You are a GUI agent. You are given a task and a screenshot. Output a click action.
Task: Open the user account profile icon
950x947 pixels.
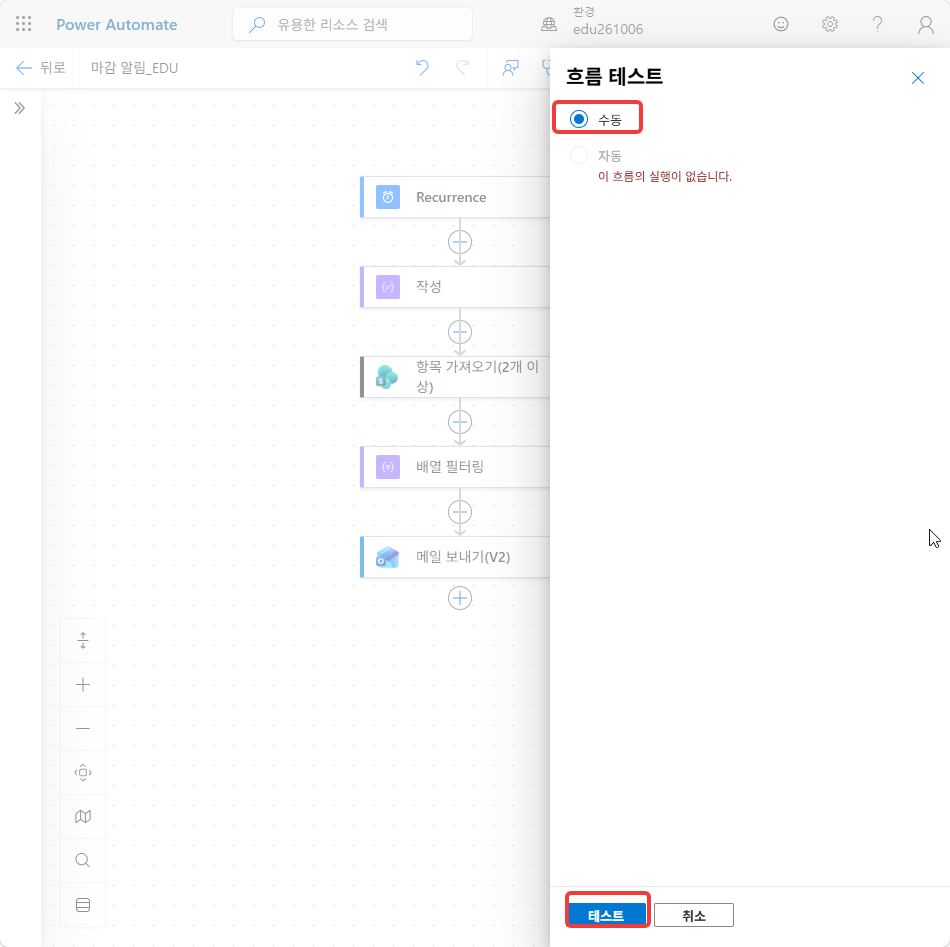point(926,25)
